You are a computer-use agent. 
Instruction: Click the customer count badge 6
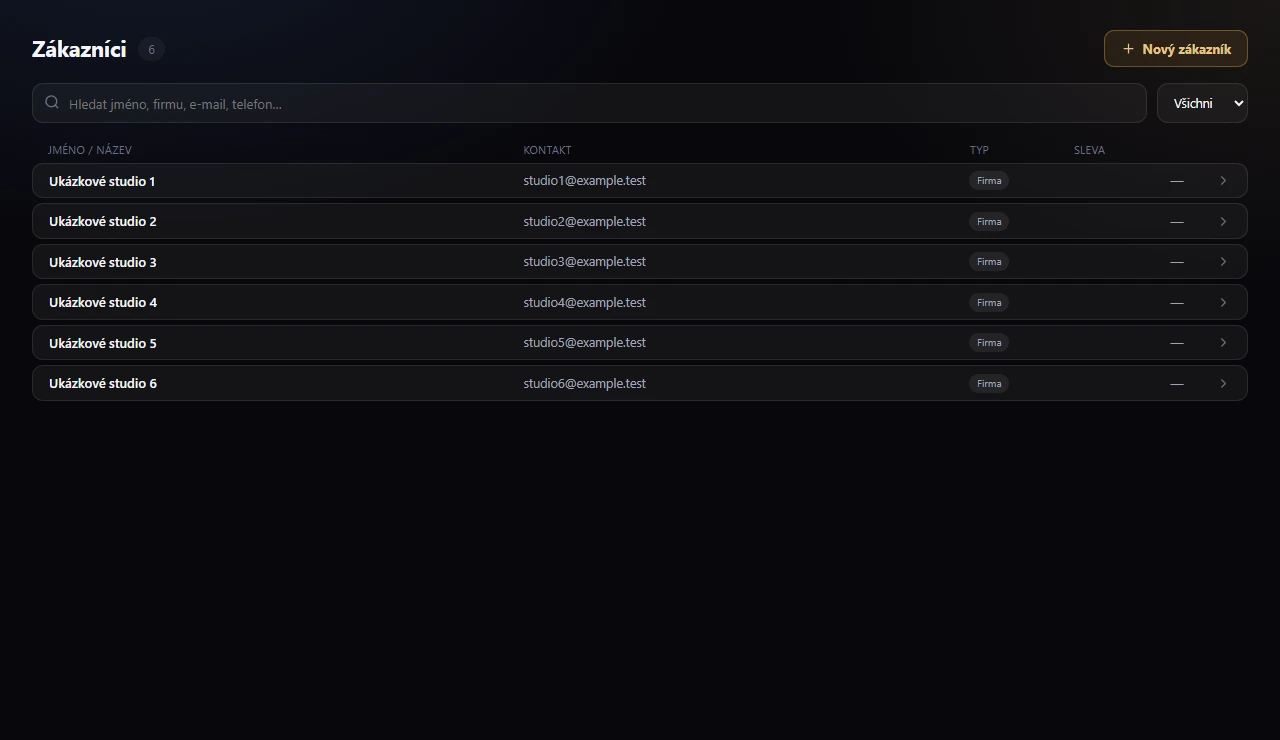(151, 49)
